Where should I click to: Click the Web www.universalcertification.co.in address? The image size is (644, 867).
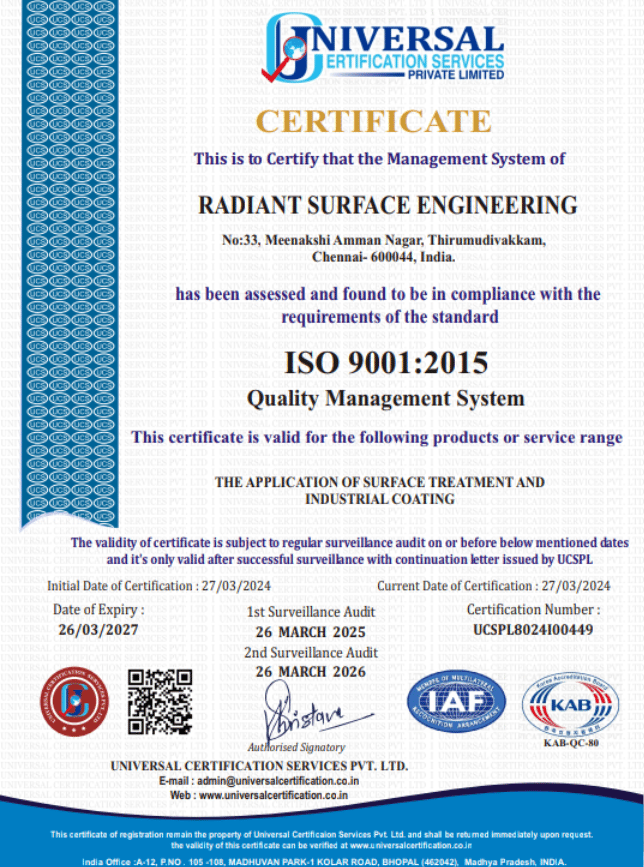pos(259,795)
